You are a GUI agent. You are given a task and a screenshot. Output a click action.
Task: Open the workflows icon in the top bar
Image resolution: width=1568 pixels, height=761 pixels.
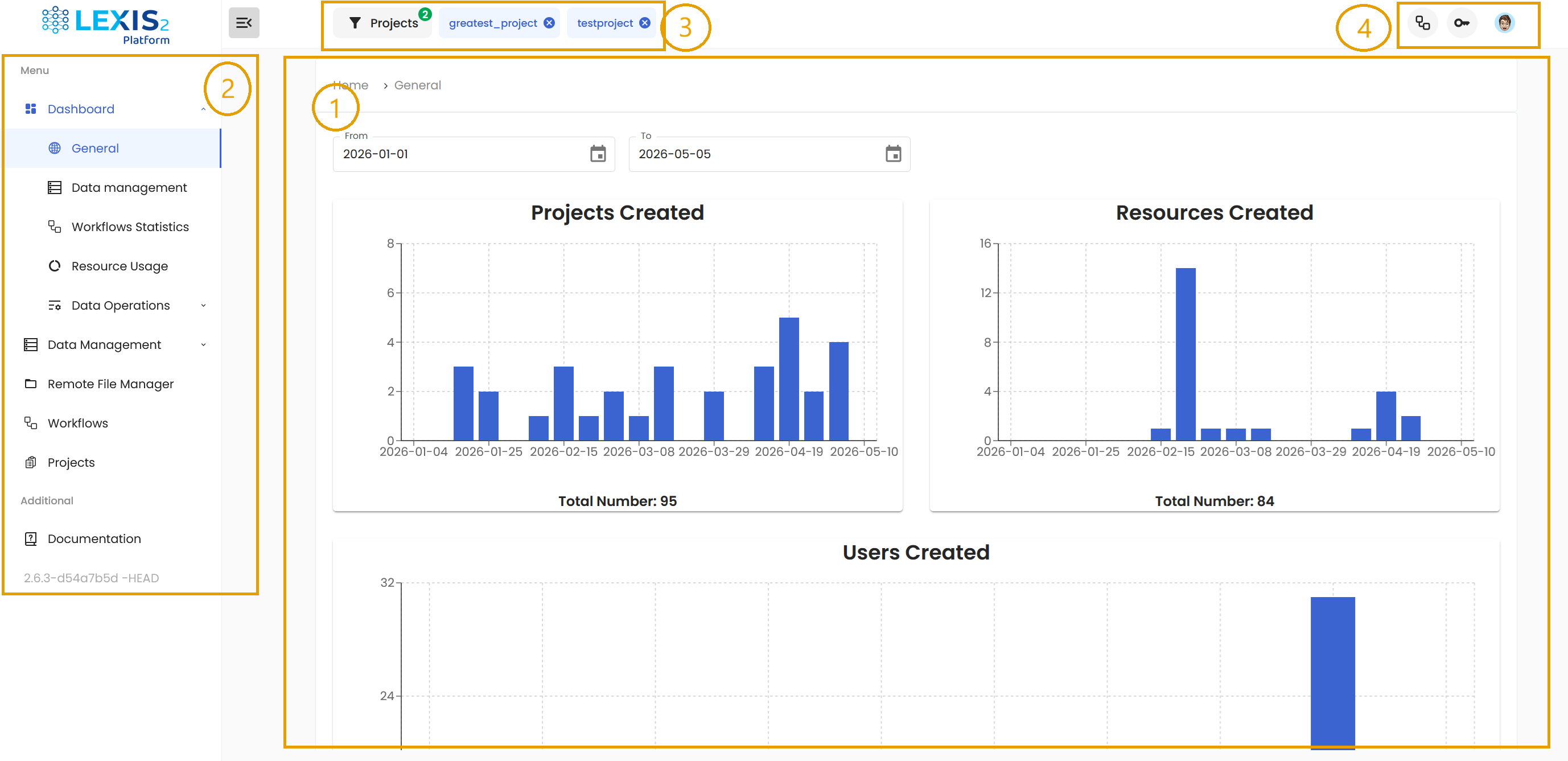tap(1422, 23)
